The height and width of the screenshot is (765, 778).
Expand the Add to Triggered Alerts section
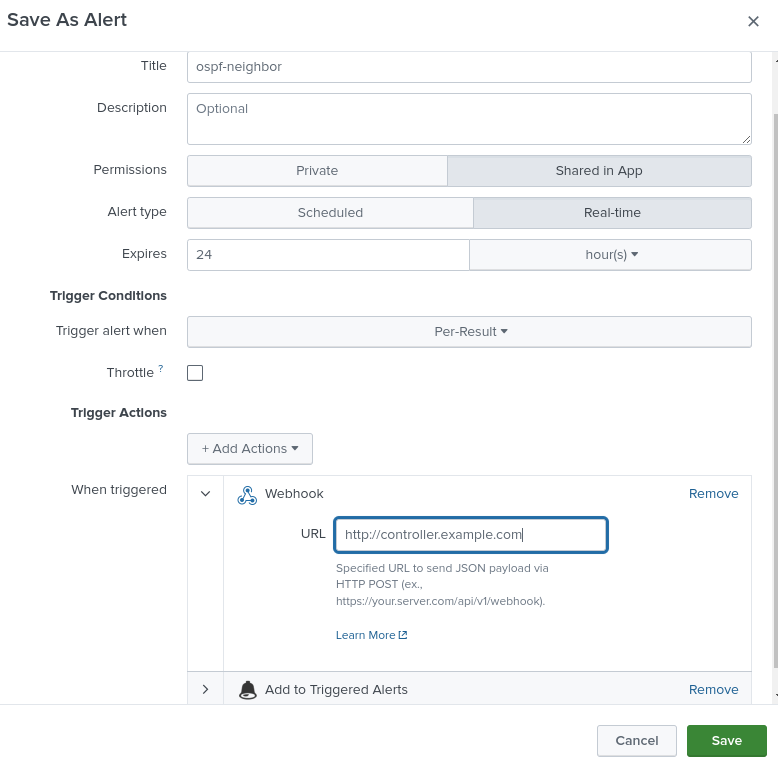pos(205,689)
